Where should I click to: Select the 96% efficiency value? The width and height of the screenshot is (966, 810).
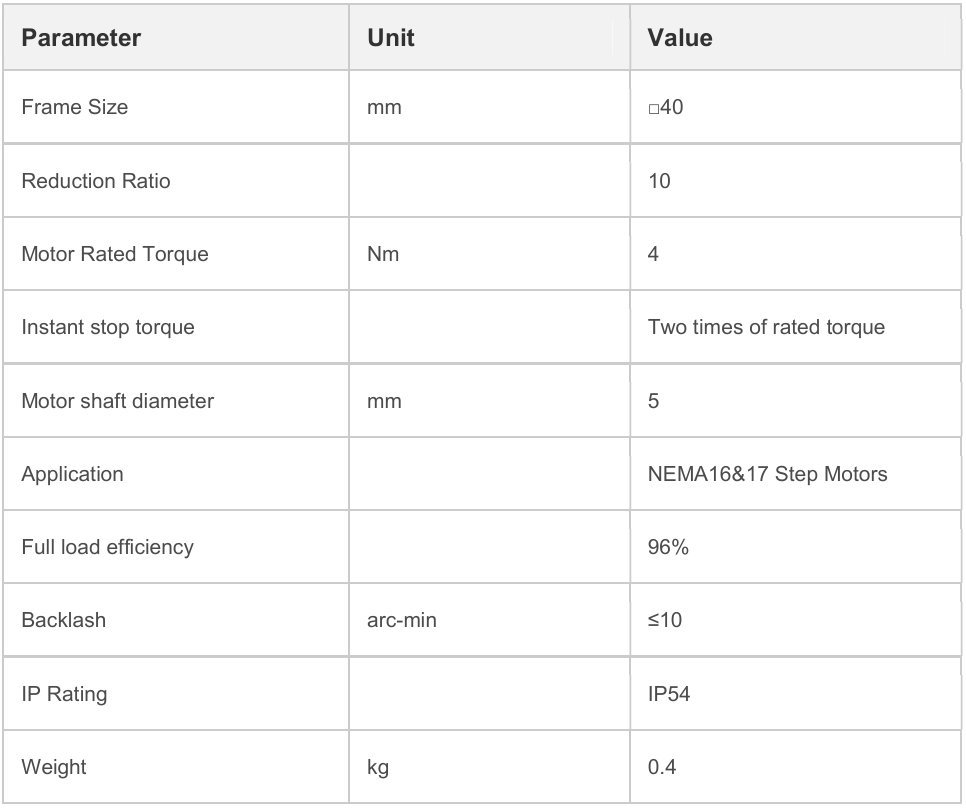[x=668, y=547]
